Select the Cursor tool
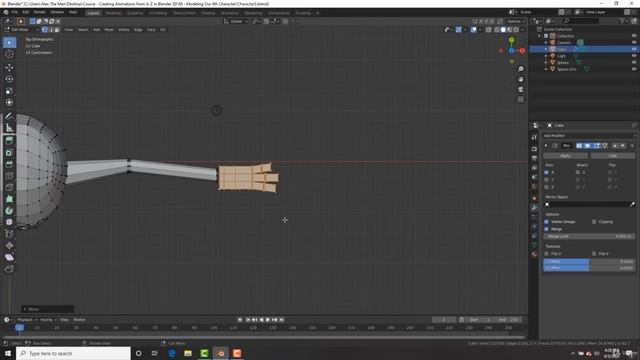640x360 pixels. pos(9,54)
